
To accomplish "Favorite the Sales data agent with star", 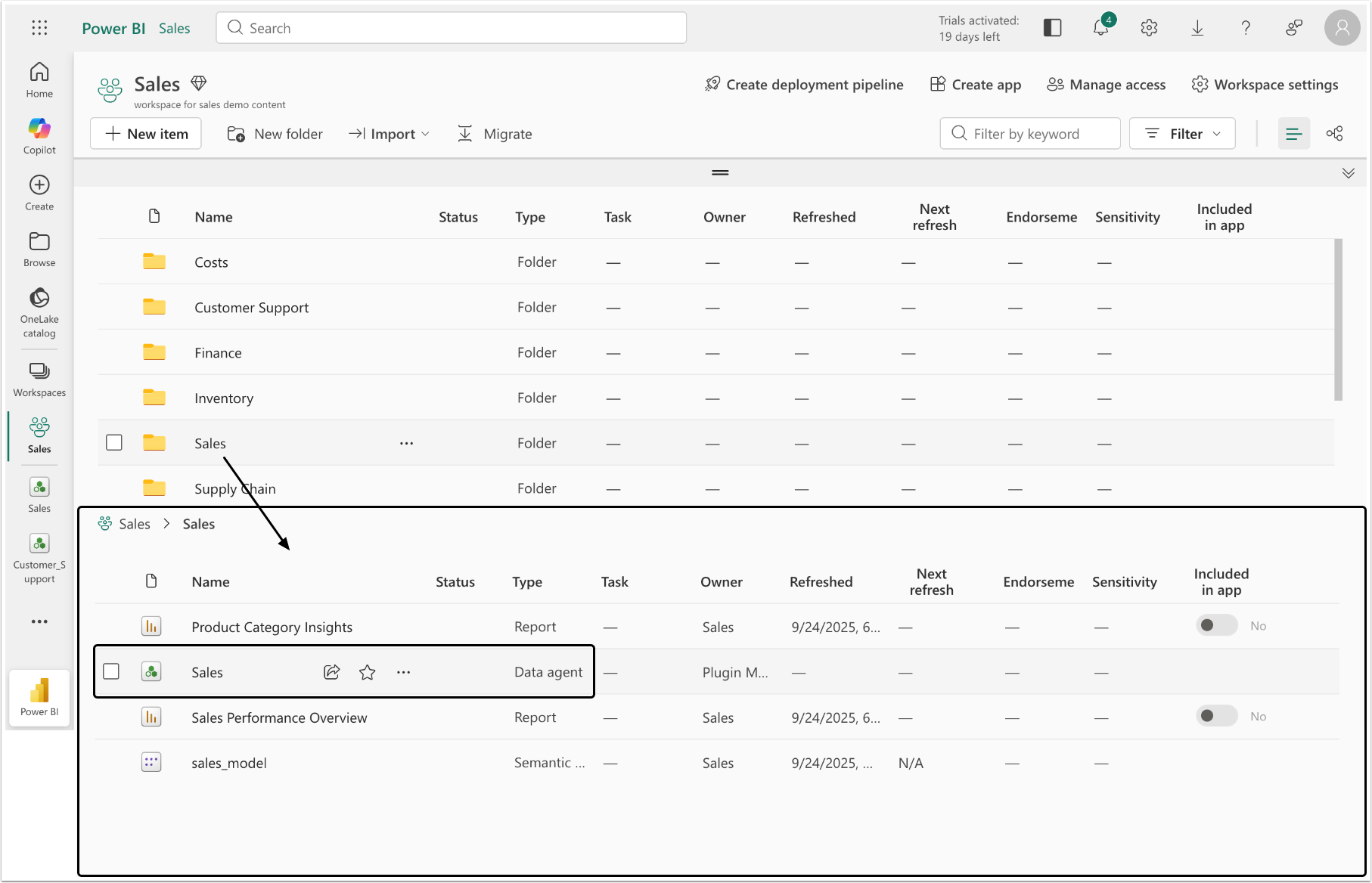I will (x=368, y=672).
